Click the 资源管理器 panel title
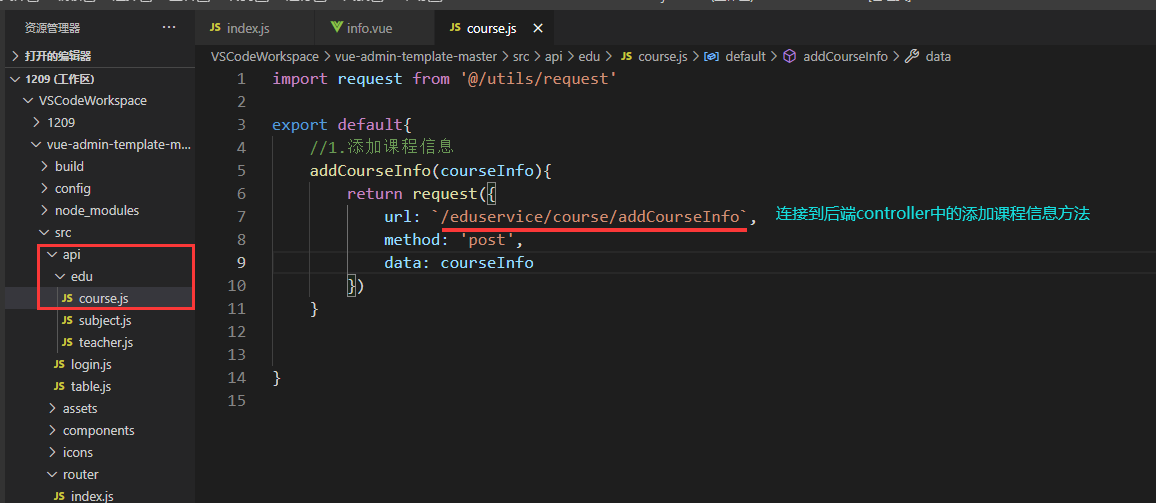Image resolution: width=1156 pixels, height=503 pixels. click(x=52, y=28)
